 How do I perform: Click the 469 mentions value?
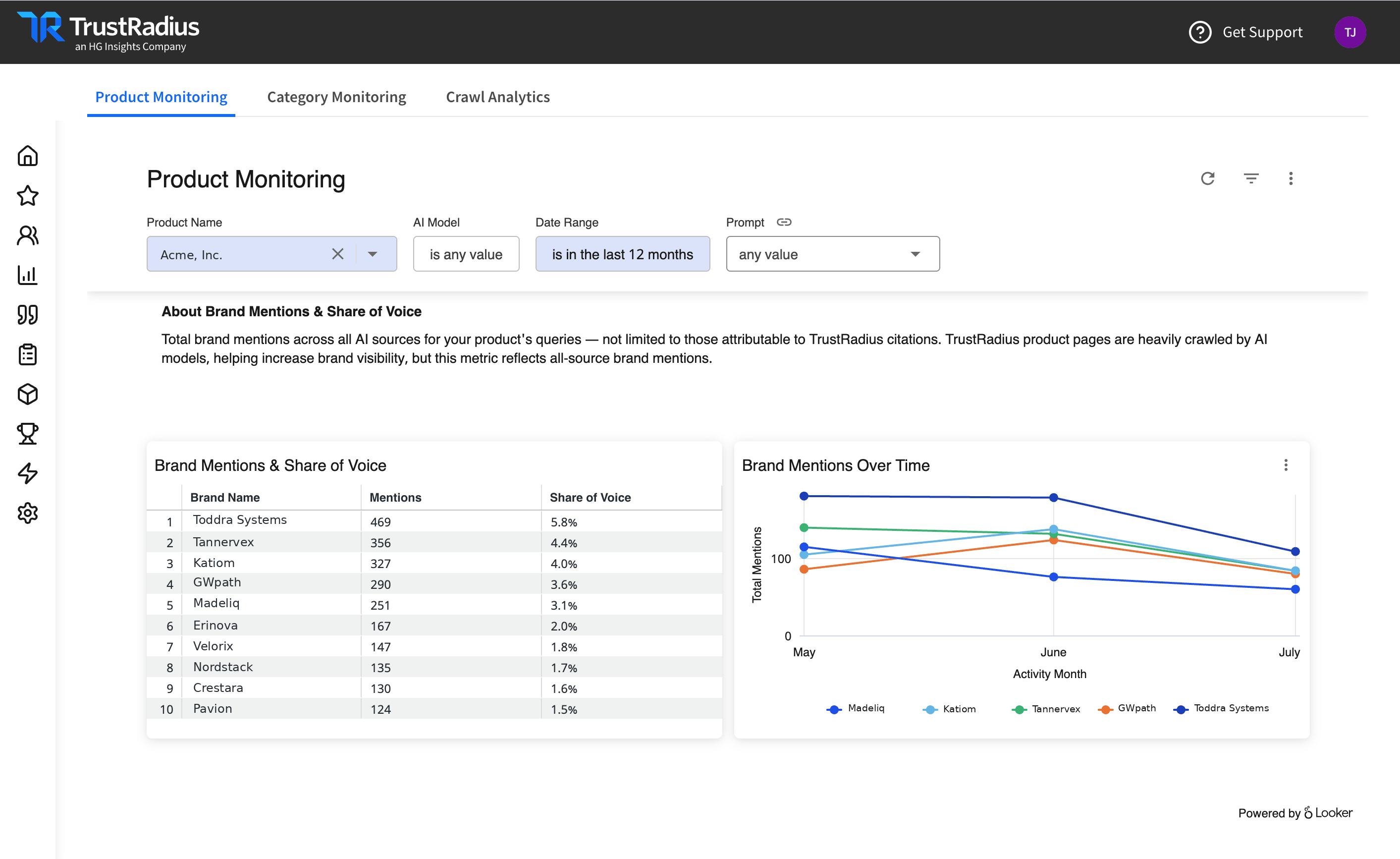pos(380,522)
